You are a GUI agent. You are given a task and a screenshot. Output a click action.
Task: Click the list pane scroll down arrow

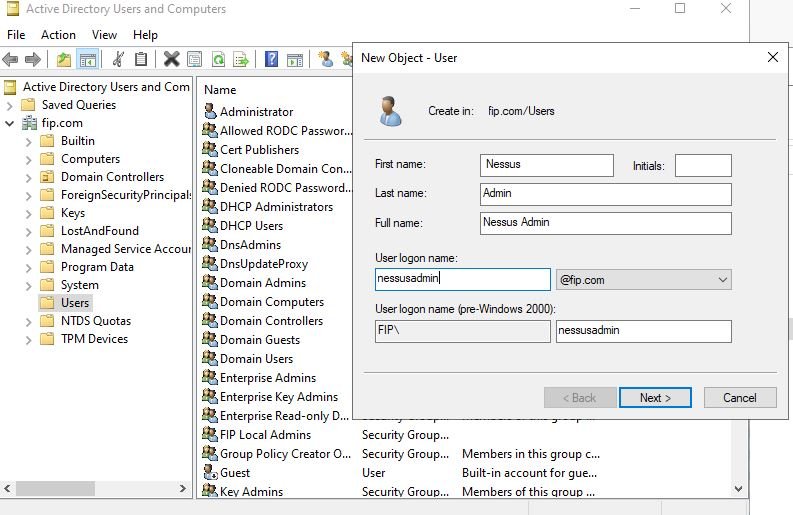738,489
